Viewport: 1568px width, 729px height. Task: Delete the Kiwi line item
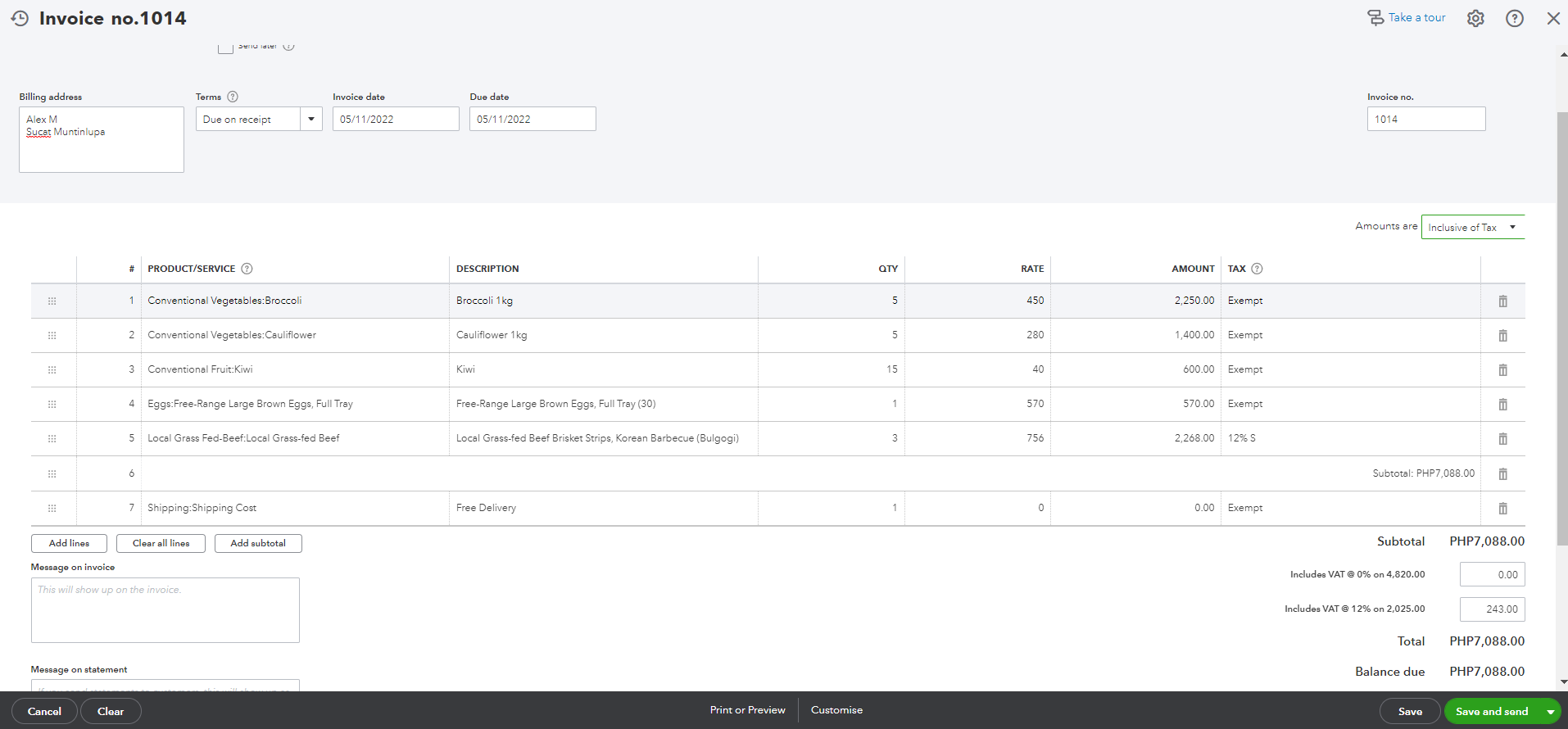[1502, 370]
